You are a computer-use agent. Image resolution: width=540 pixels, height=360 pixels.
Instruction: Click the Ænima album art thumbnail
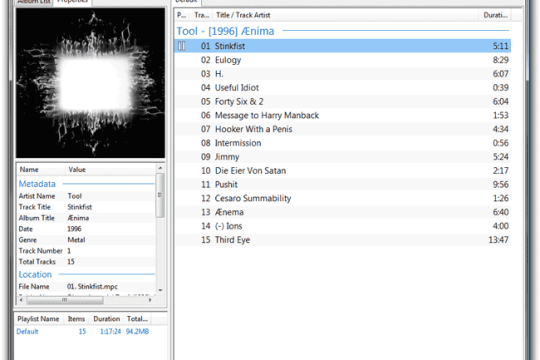click(90, 83)
